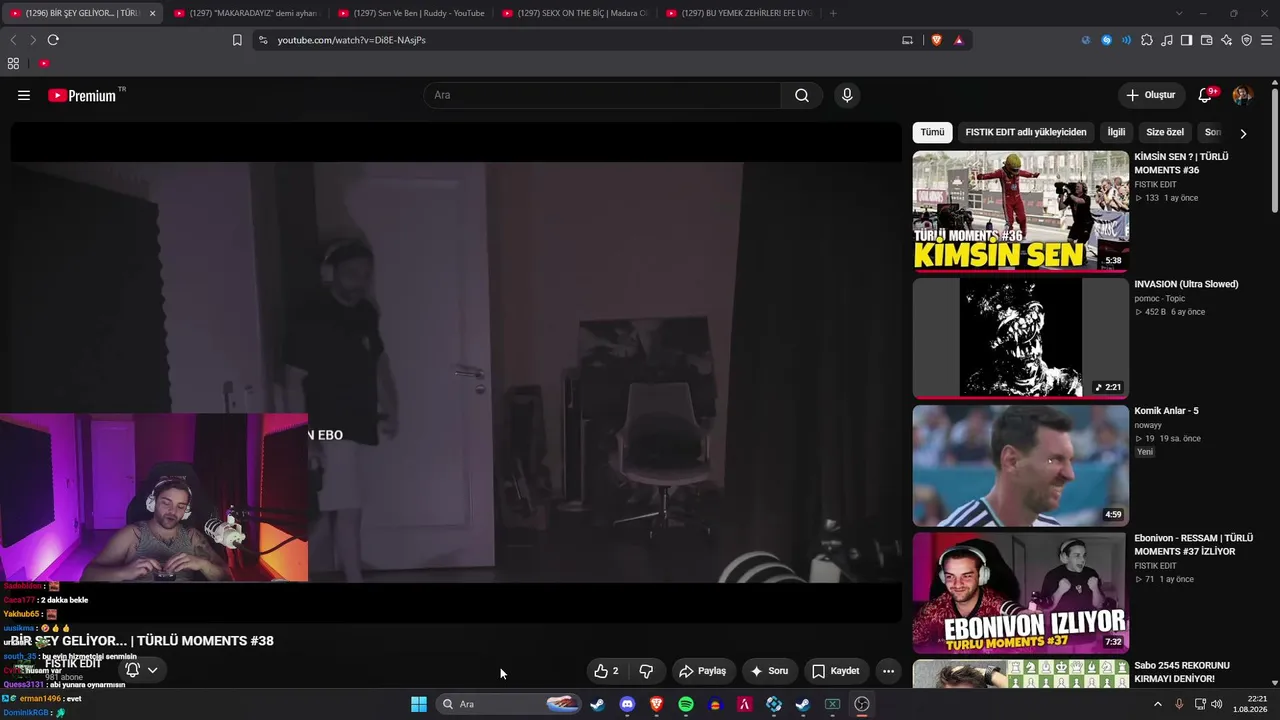Expand subscription notification options chevron
Image resolution: width=1280 pixels, height=720 pixels.
click(152, 670)
